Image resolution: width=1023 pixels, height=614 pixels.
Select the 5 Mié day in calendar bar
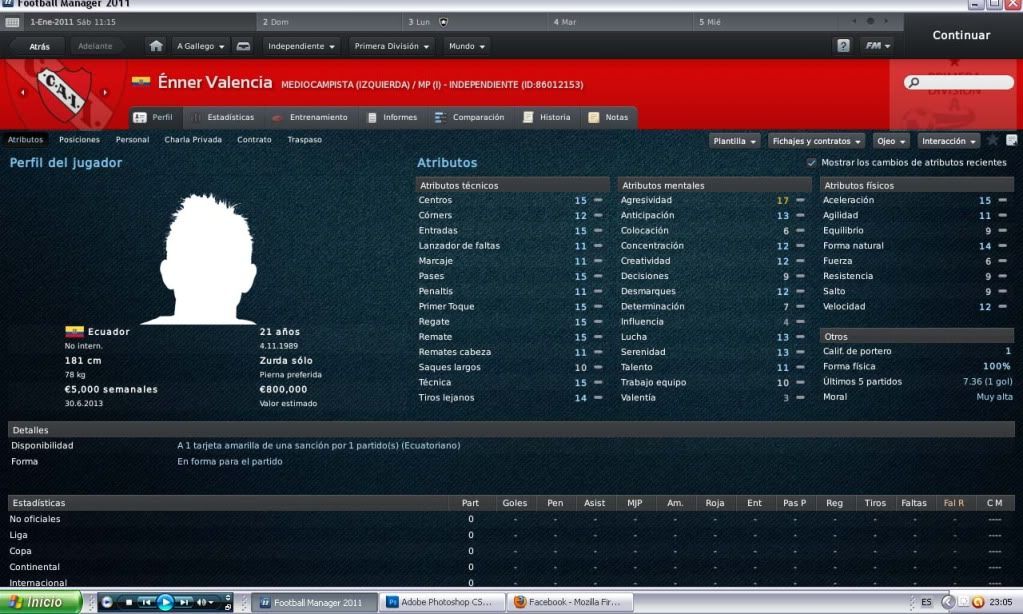(765, 22)
